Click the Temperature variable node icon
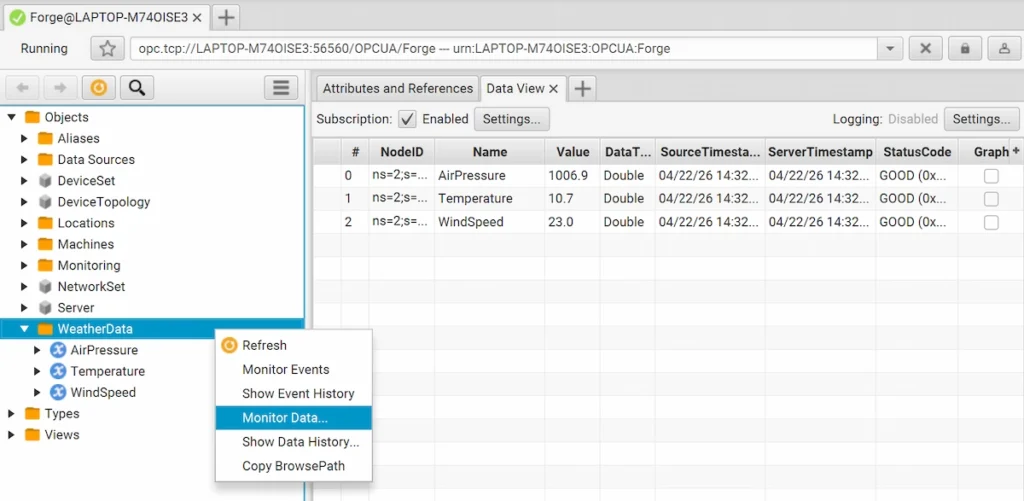This screenshot has width=1024, height=501. (x=58, y=371)
